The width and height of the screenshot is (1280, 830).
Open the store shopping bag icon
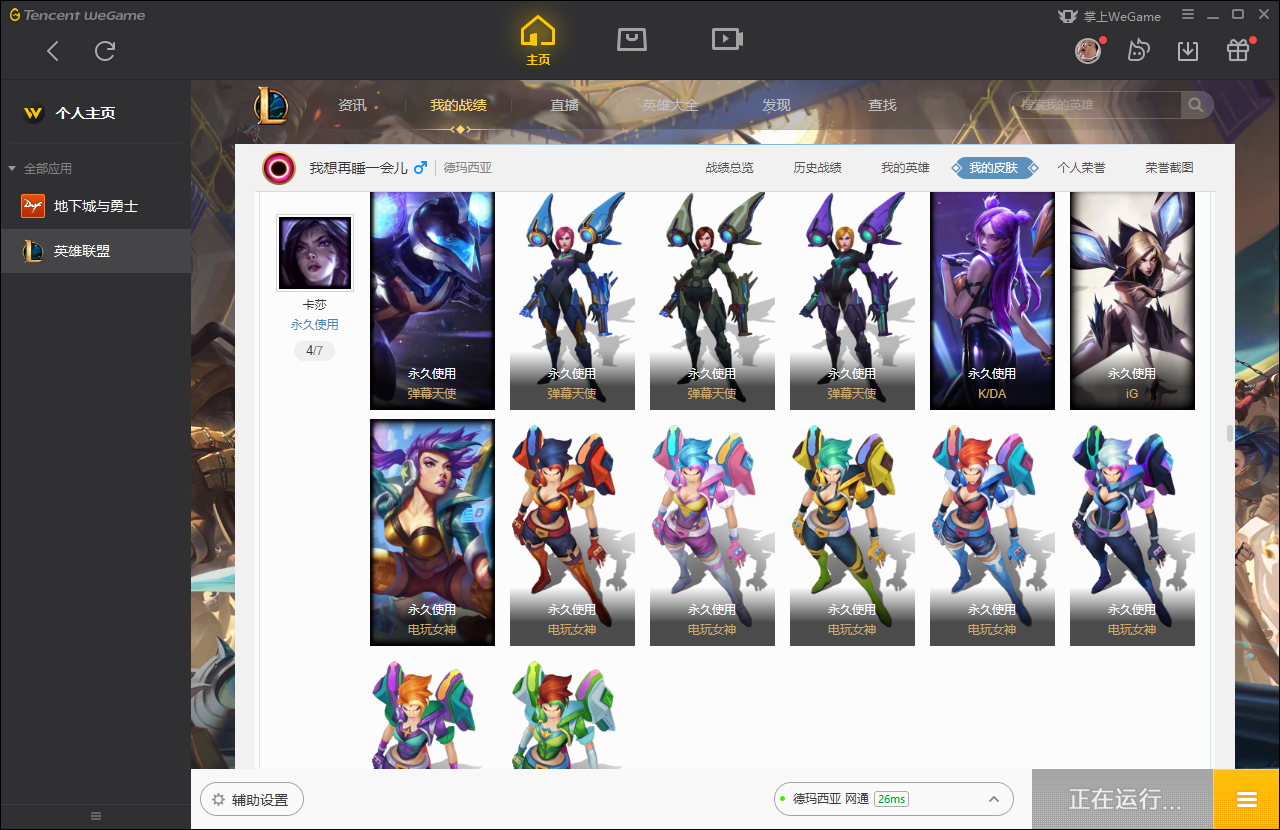[631, 39]
